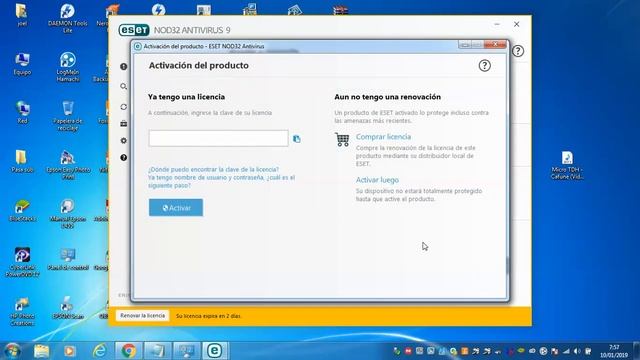Open the update circular-arrow sidebar icon
Viewport: 640px width, 360px height.
[124, 107]
